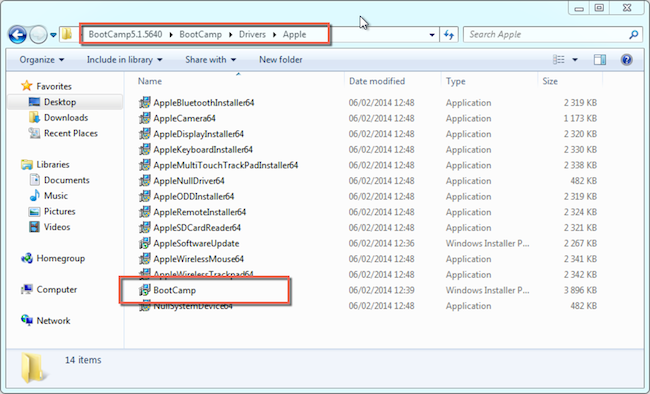
Task: Select the BootCamp file name
Action: coord(175,290)
